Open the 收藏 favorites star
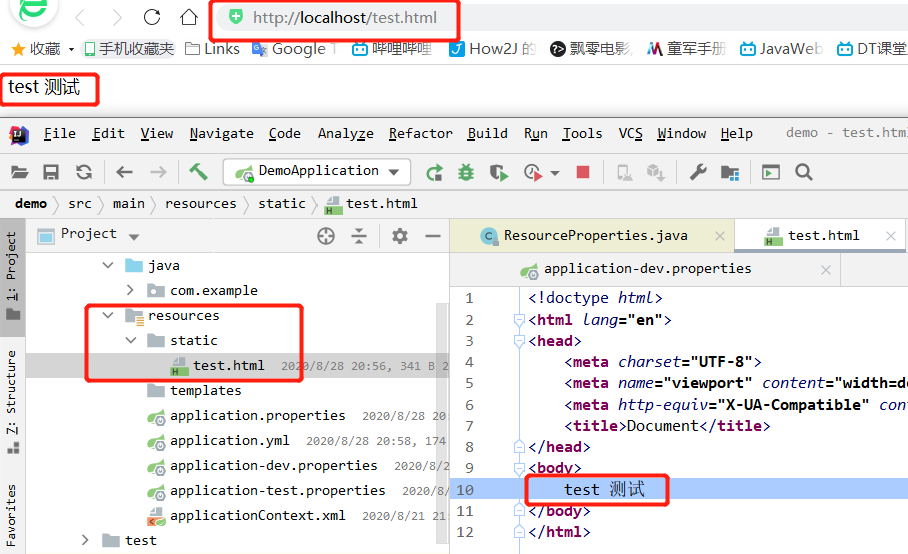 point(19,49)
